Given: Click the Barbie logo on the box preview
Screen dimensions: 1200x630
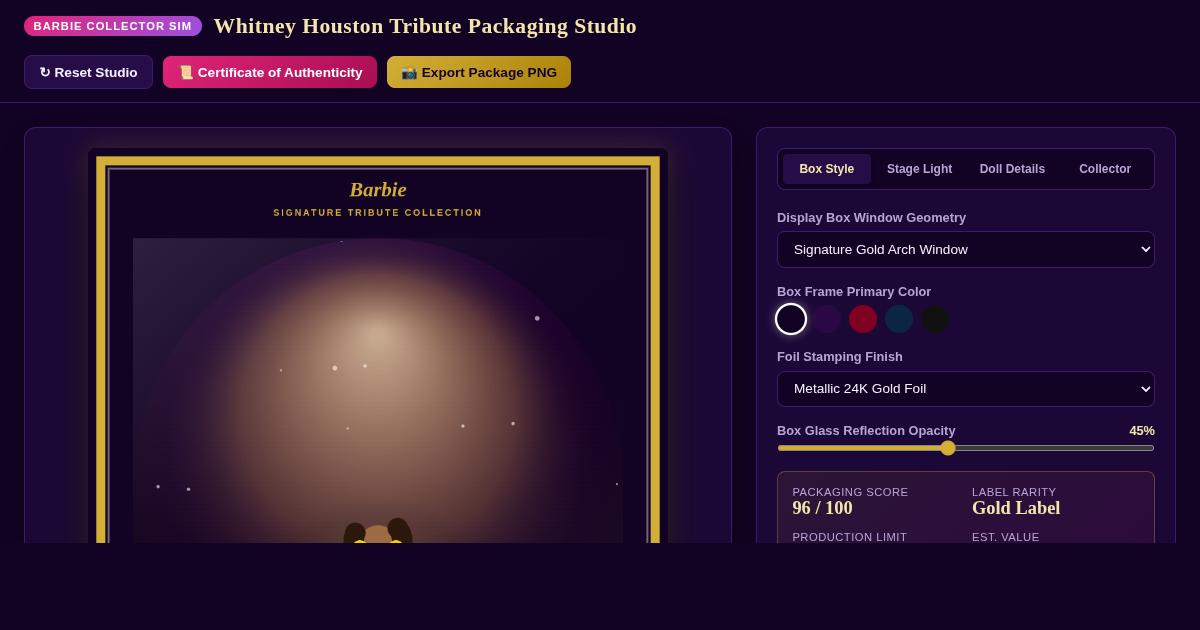Looking at the screenshot, I should click(378, 190).
